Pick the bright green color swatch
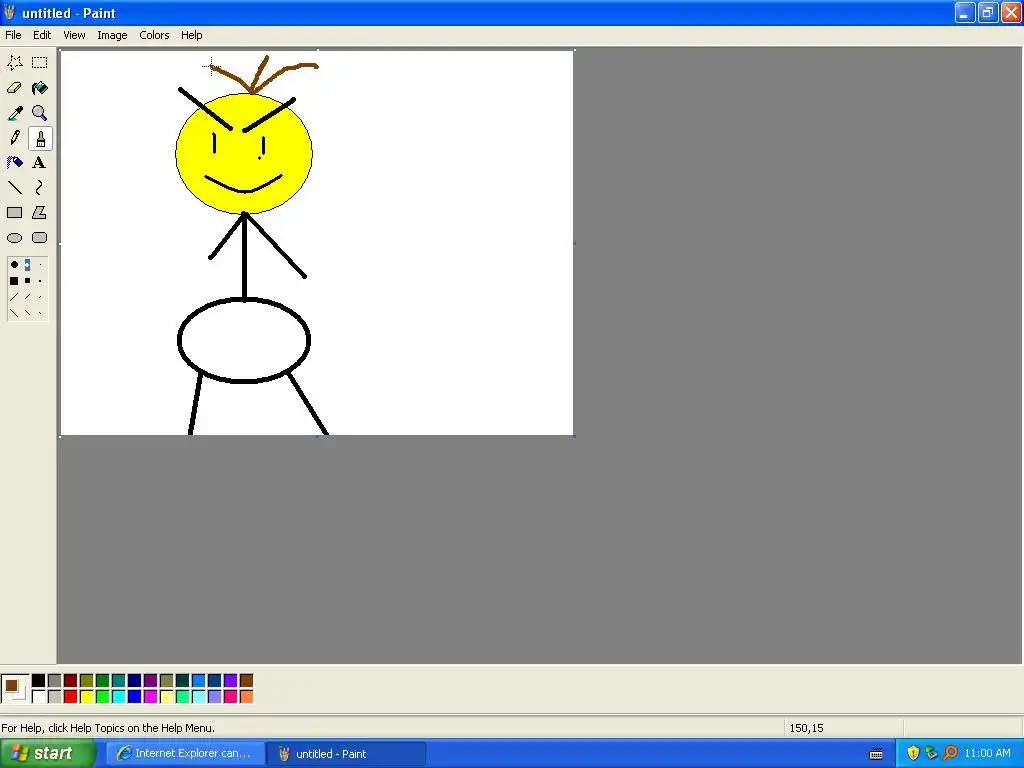The width and height of the screenshot is (1024, 768). pos(103,697)
